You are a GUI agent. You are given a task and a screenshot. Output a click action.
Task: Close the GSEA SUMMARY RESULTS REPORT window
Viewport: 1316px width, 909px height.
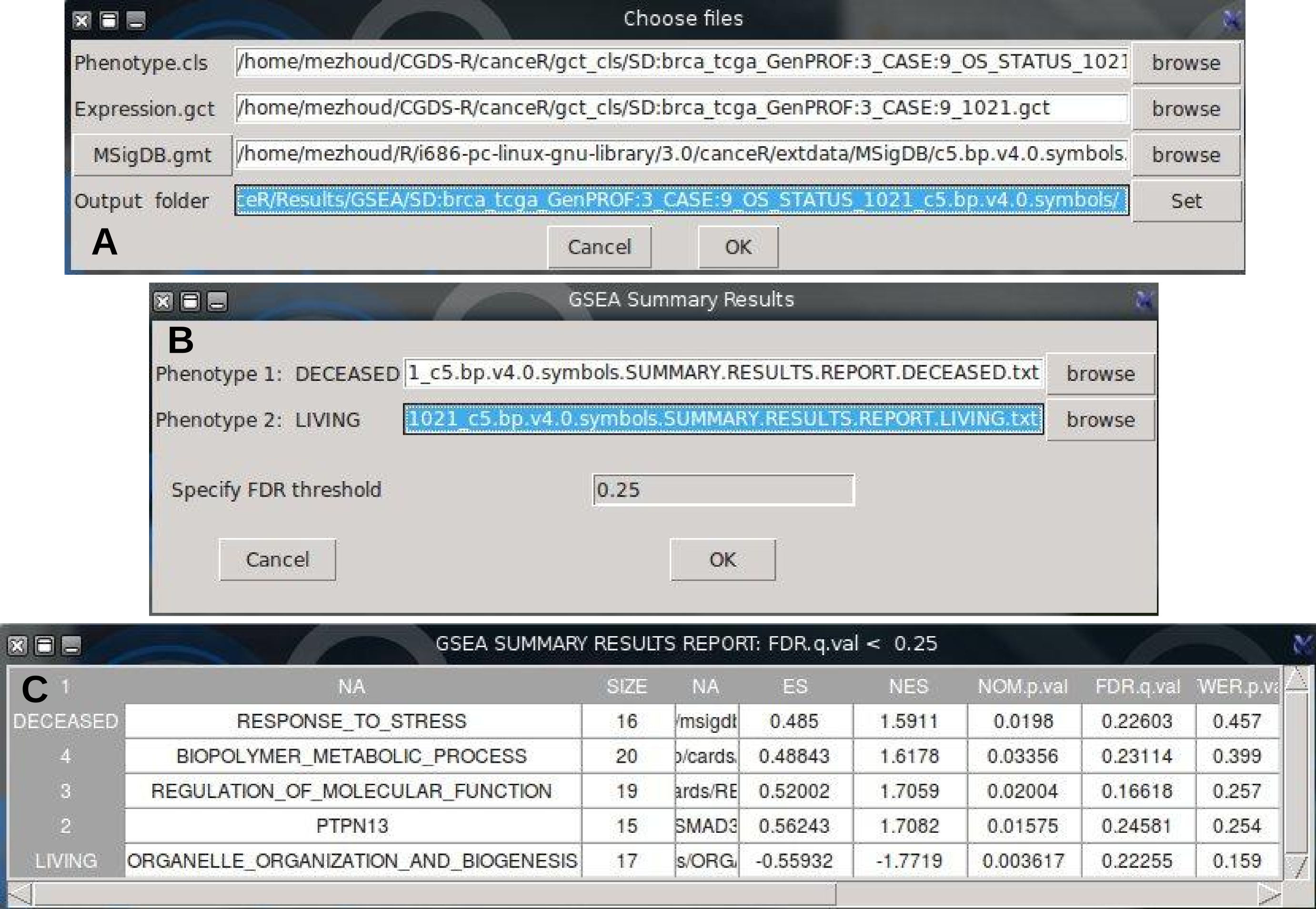click(17, 645)
